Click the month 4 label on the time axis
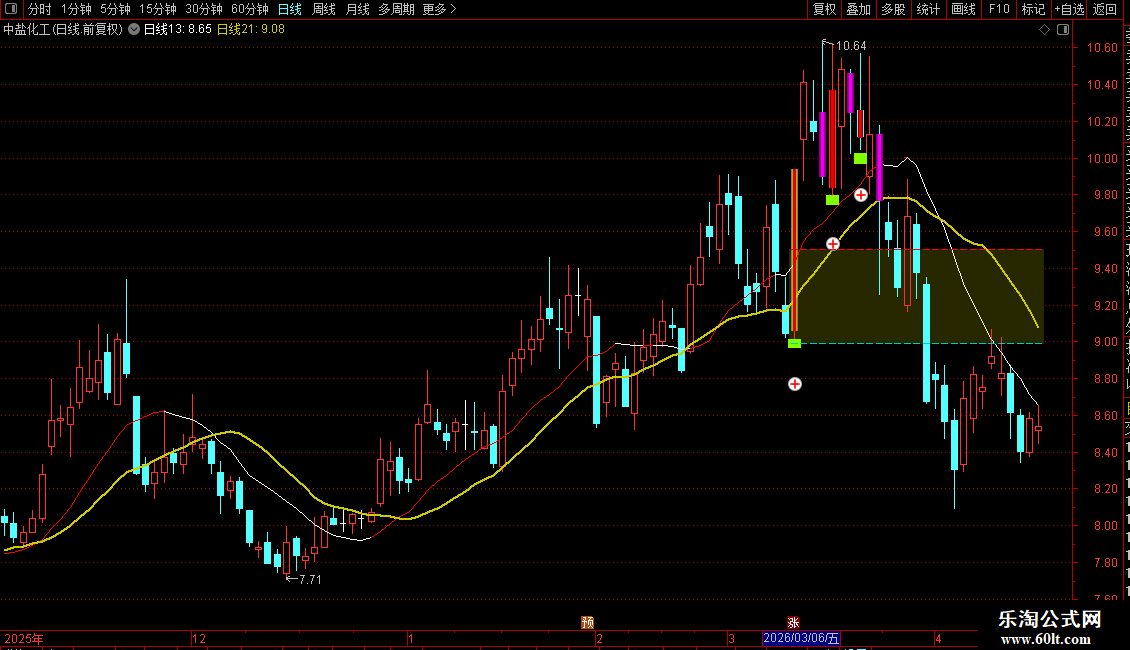Viewport: 1130px width, 650px height. (938, 638)
